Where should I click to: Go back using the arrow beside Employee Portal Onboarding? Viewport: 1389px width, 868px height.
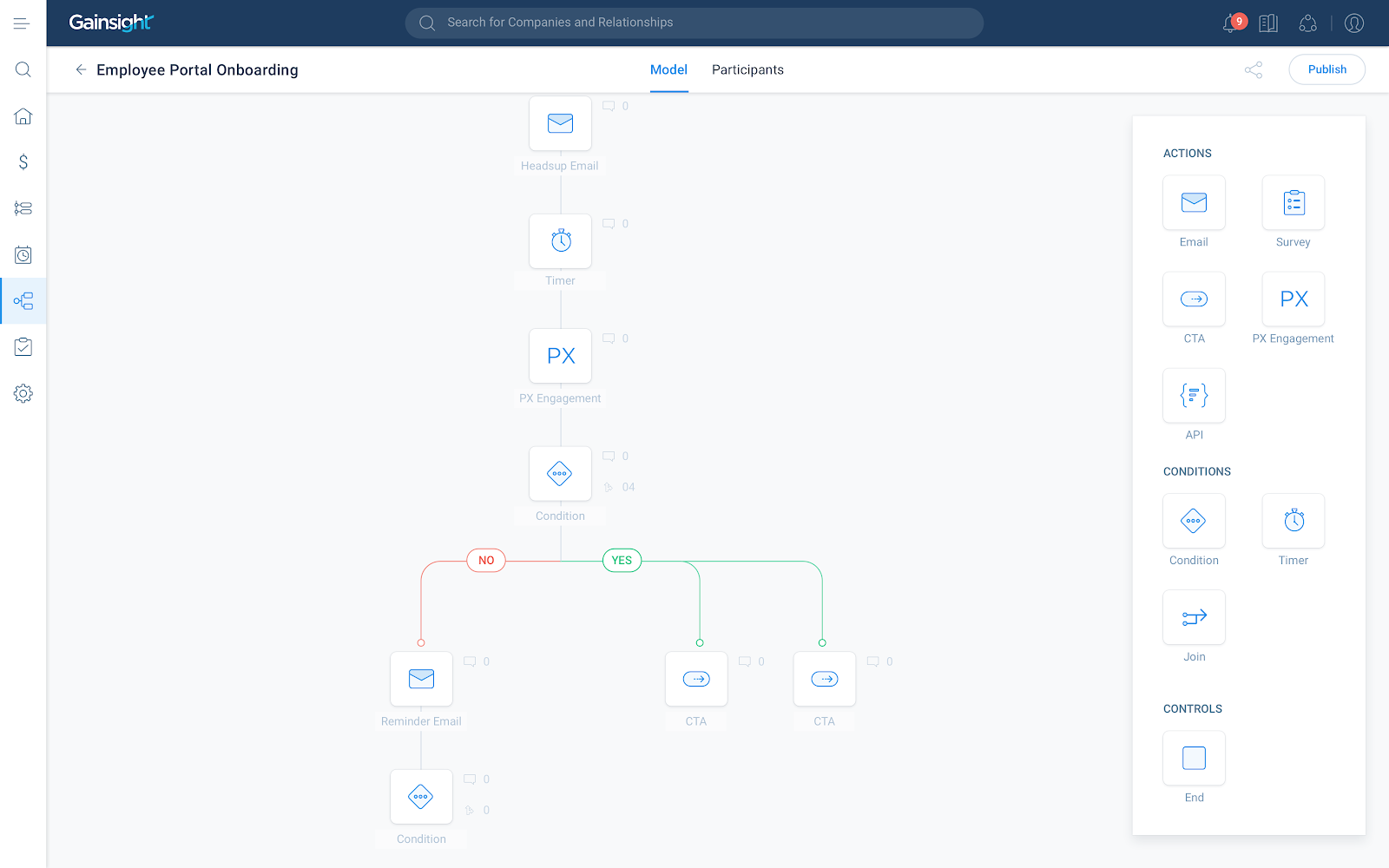(81, 69)
